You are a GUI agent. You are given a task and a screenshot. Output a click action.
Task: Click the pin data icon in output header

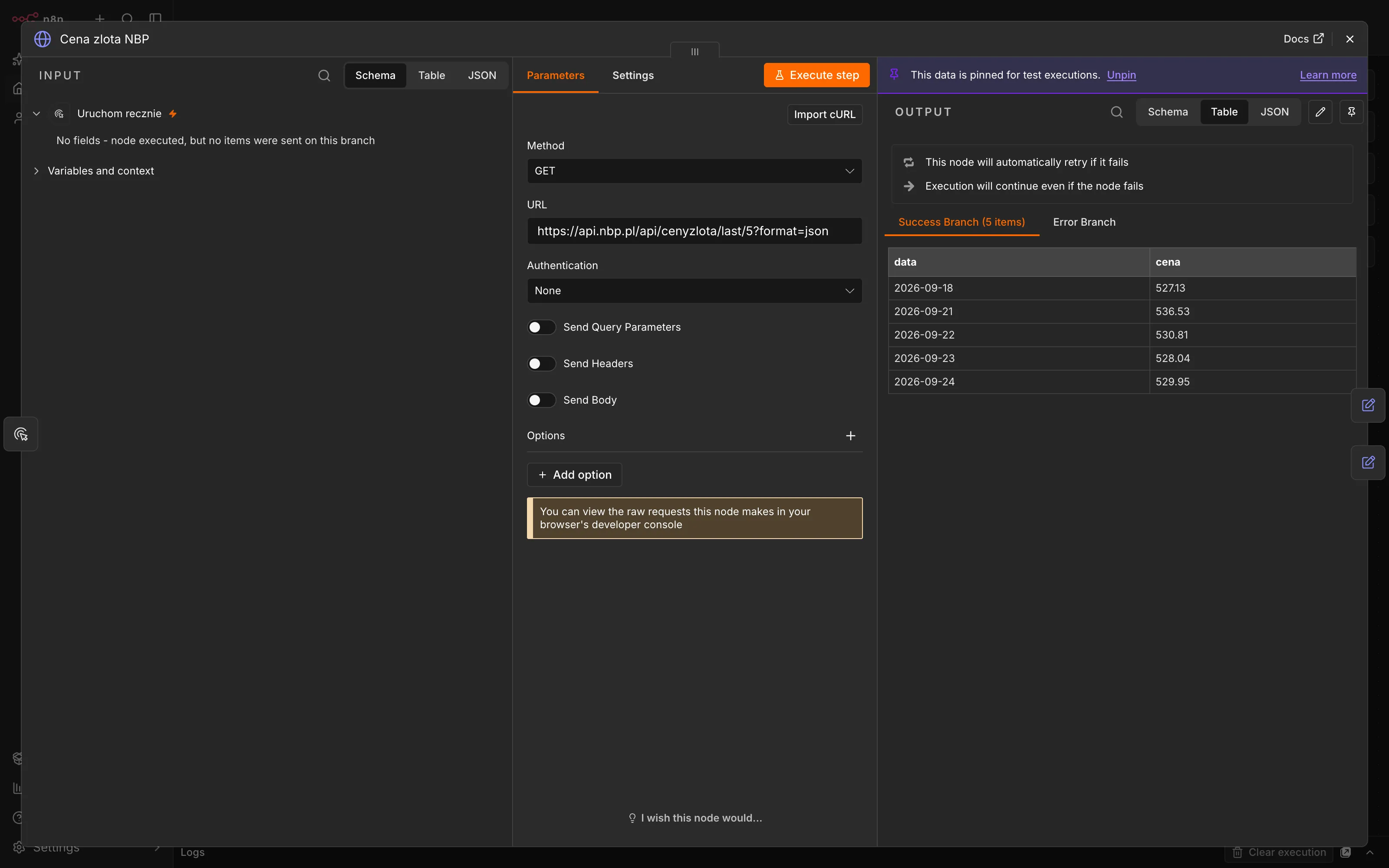pos(1351,112)
